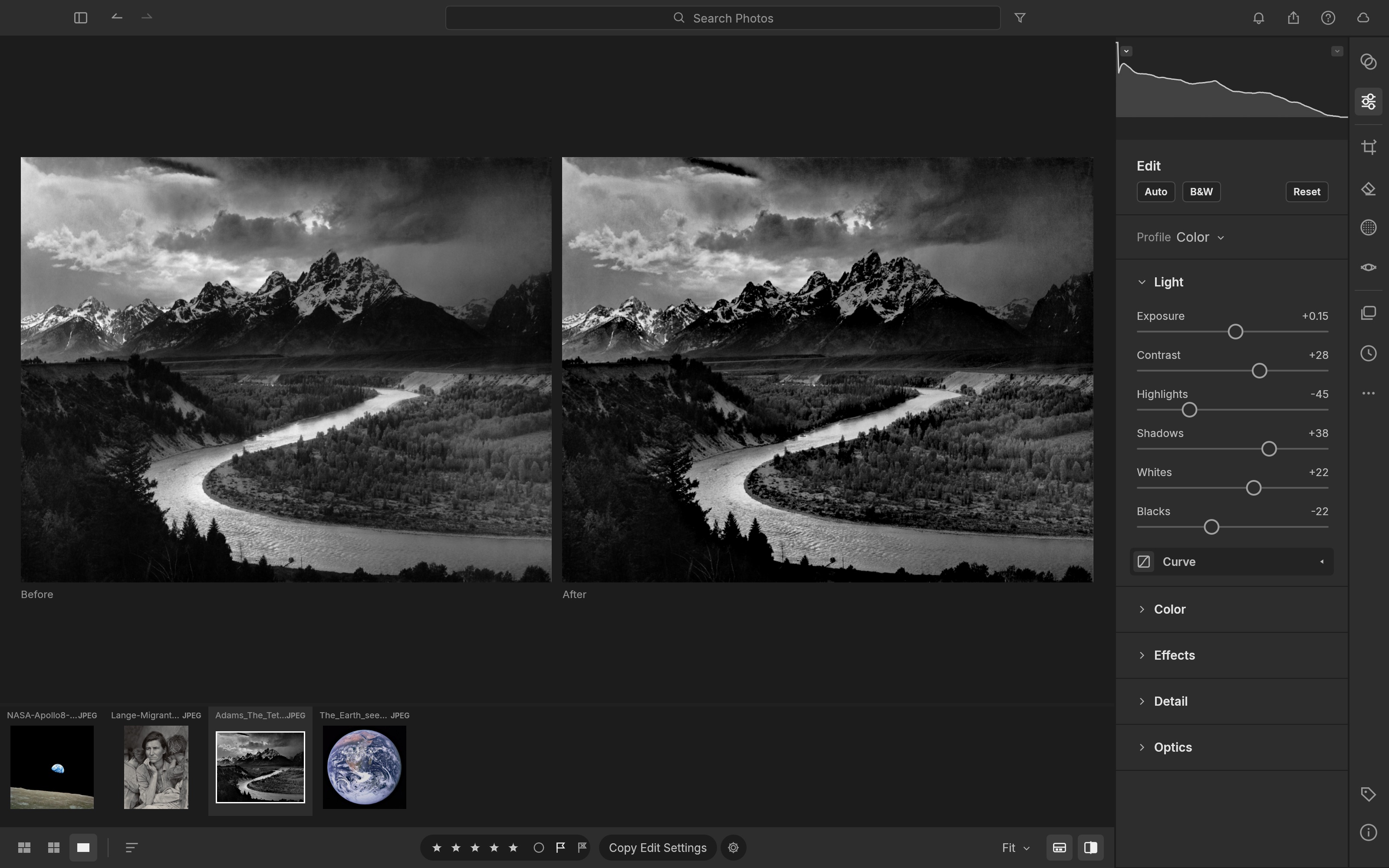Open the keywords tag icon
The image size is (1389, 868).
[1368, 795]
